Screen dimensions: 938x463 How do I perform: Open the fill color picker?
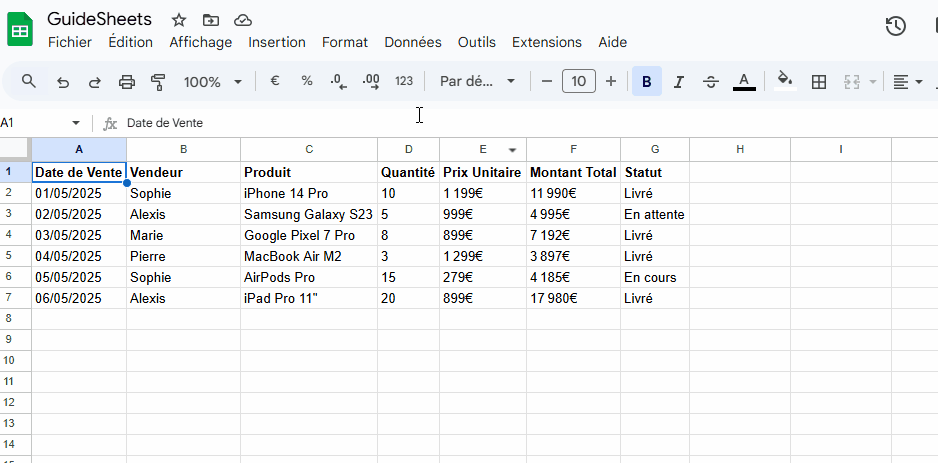coord(785,81)
